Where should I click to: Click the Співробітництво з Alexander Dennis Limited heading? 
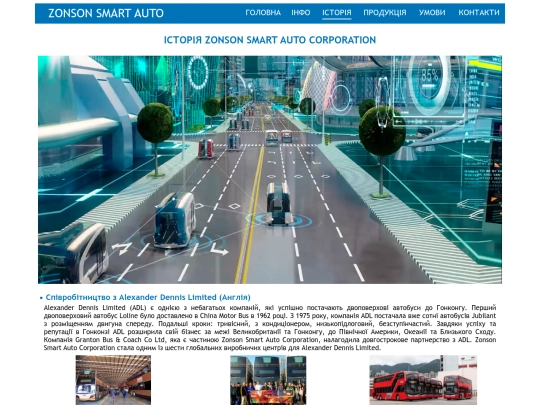(x=148, y=297)
